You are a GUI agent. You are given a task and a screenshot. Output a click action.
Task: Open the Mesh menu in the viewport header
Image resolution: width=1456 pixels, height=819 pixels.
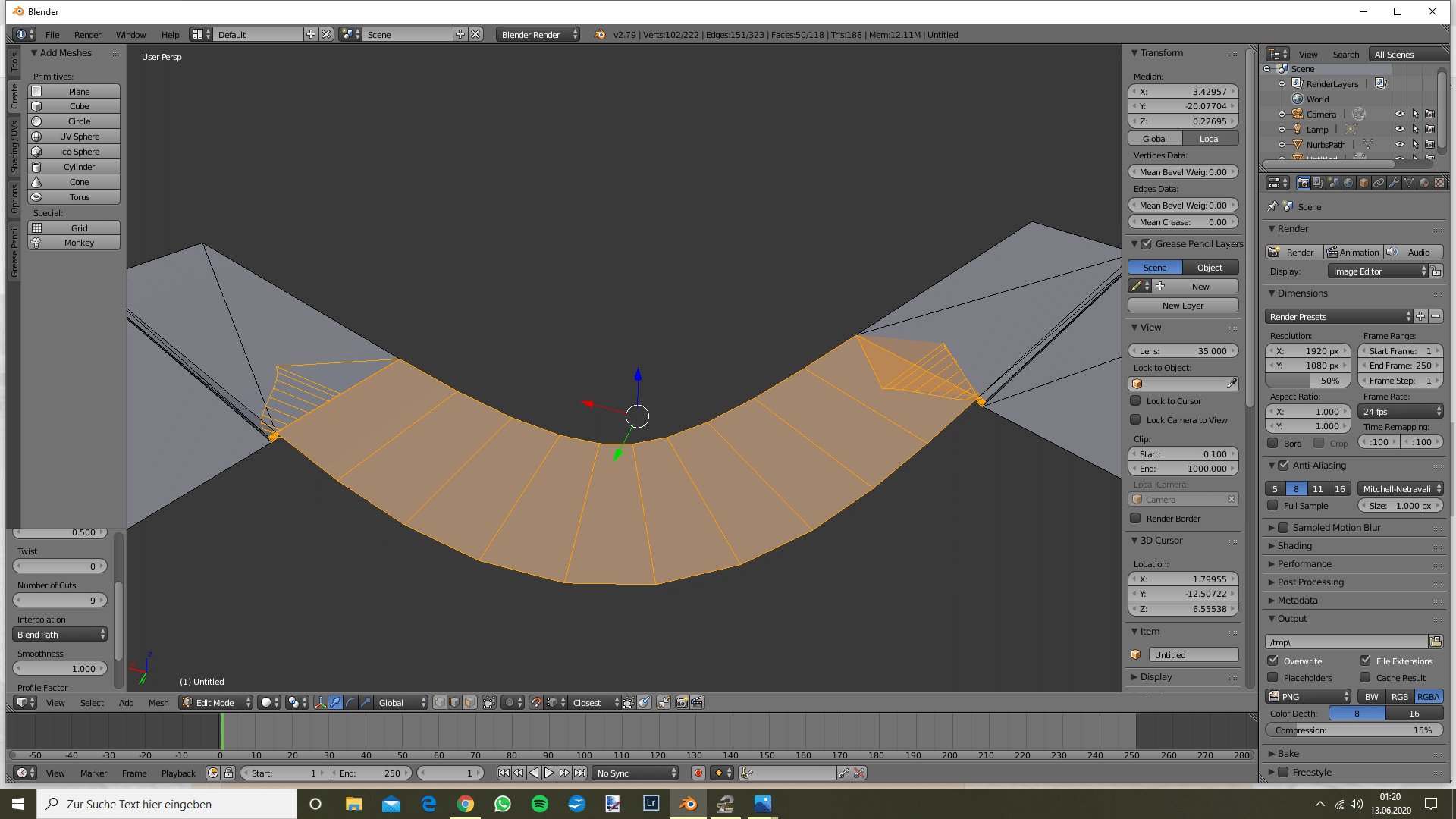[158, 702]
